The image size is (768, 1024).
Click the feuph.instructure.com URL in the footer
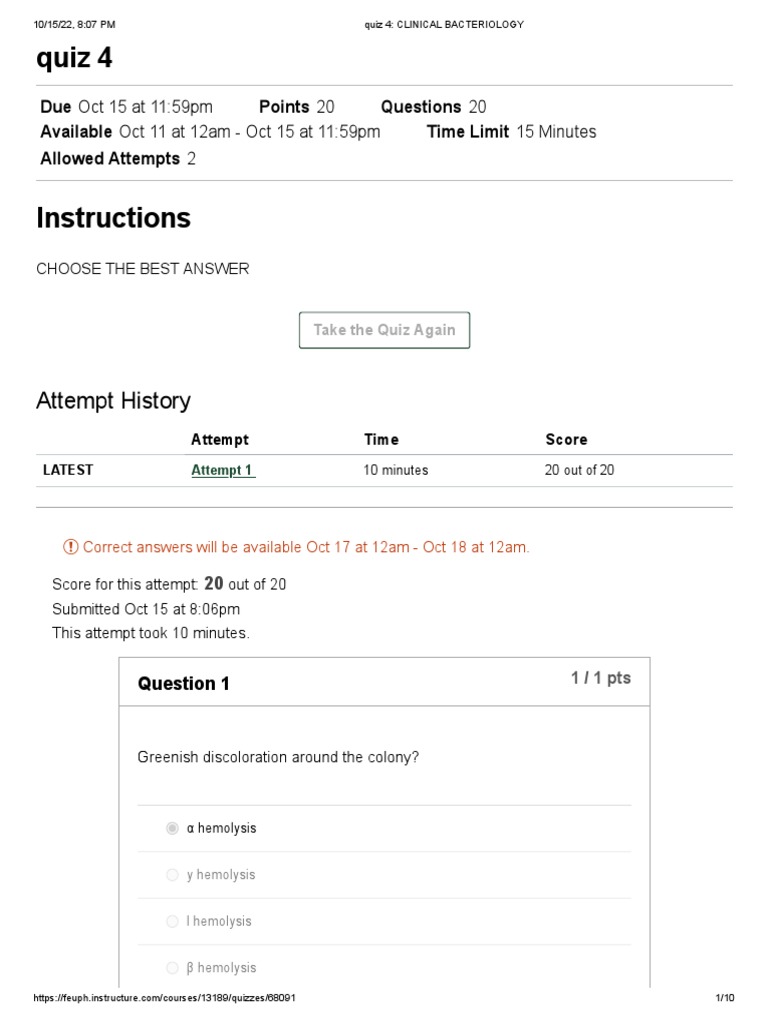pyautogui.click(x=164, y=999)
